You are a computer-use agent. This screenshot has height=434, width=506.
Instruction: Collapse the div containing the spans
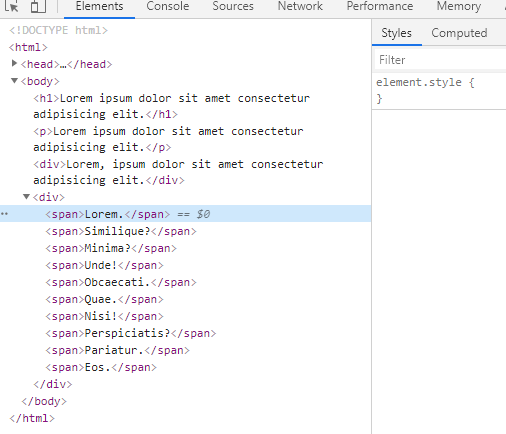(27, 197)
